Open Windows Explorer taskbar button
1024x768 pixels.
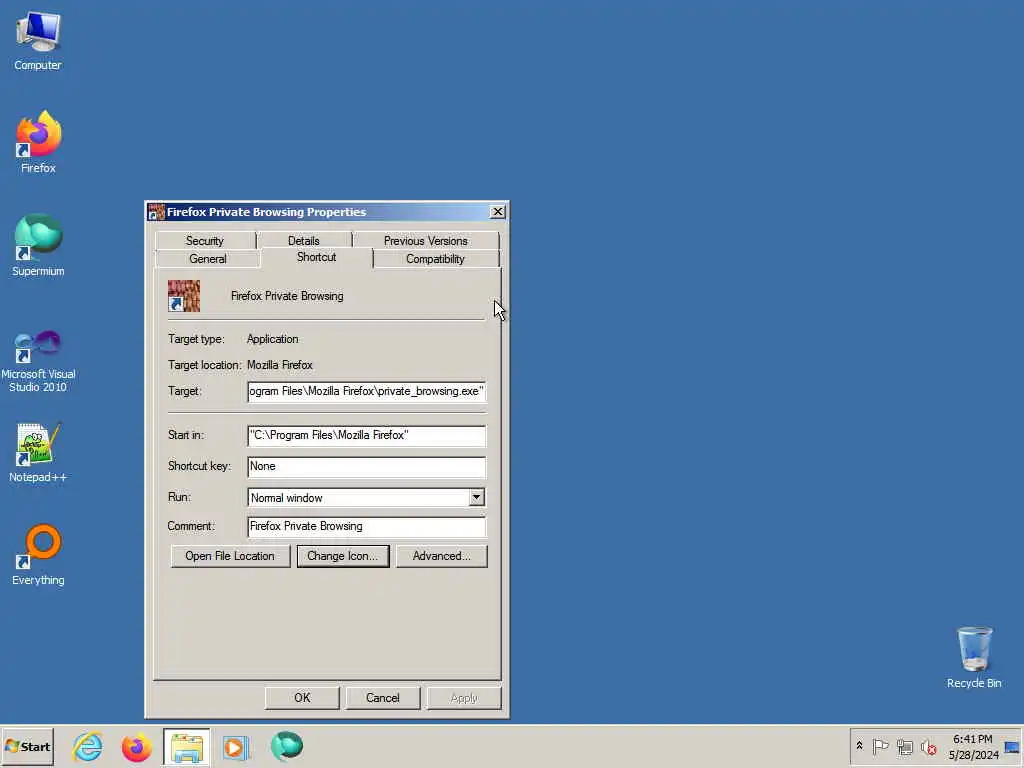tap(187, 747)
